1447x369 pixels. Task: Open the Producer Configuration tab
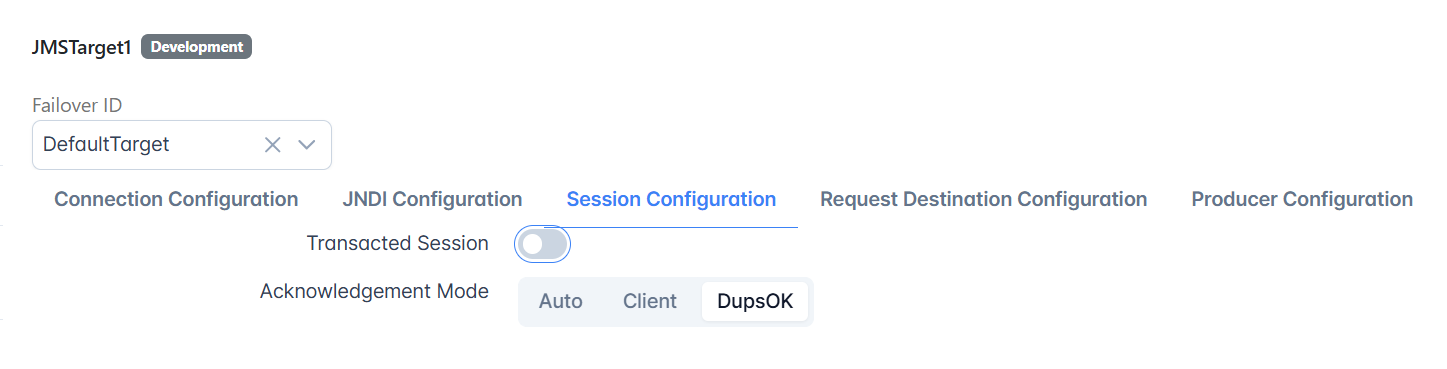(1302, 199)
